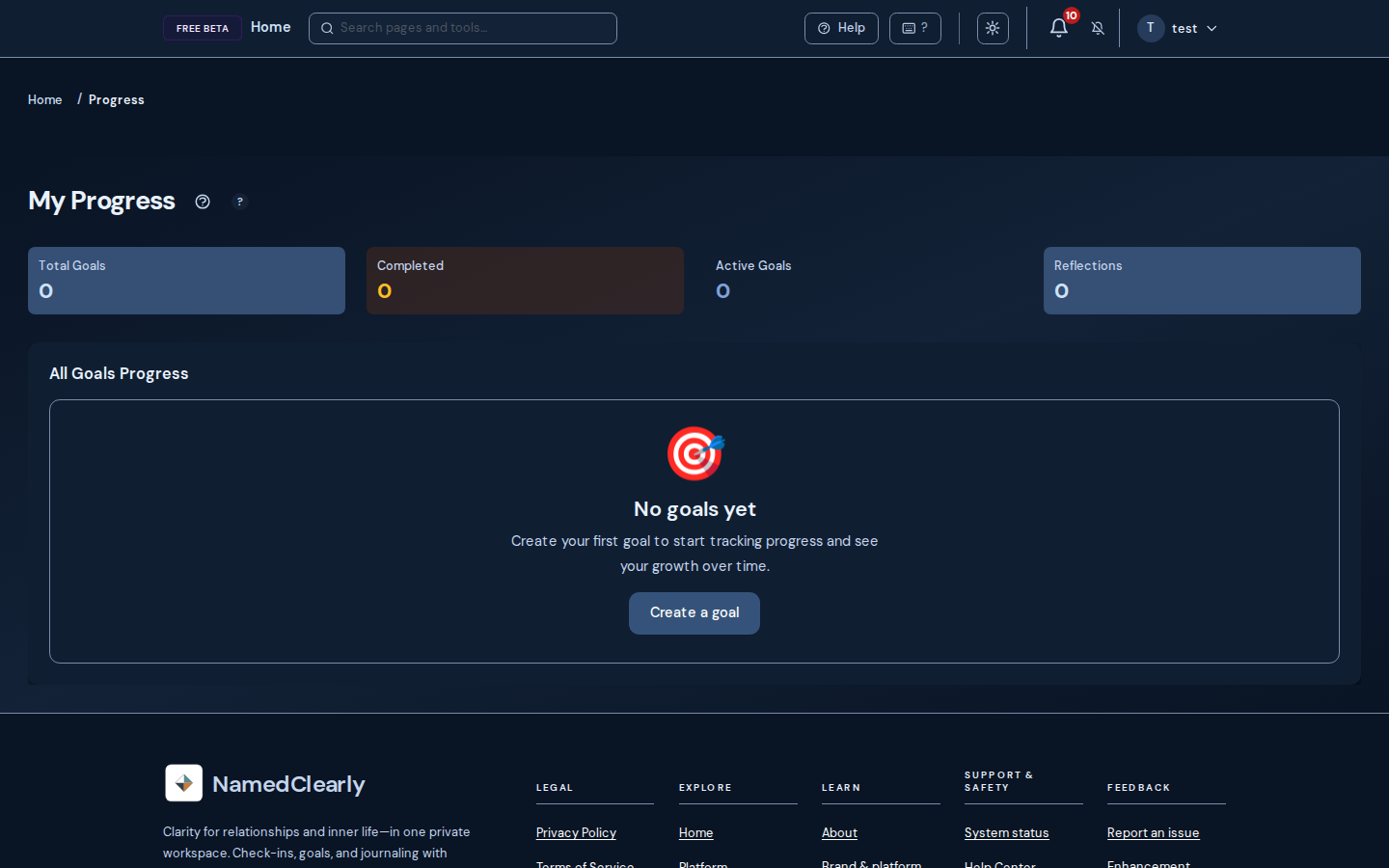Expand the test account dropdown chevron
This screenshot has width=1389, height=868.
click(x=1212, y=28)
